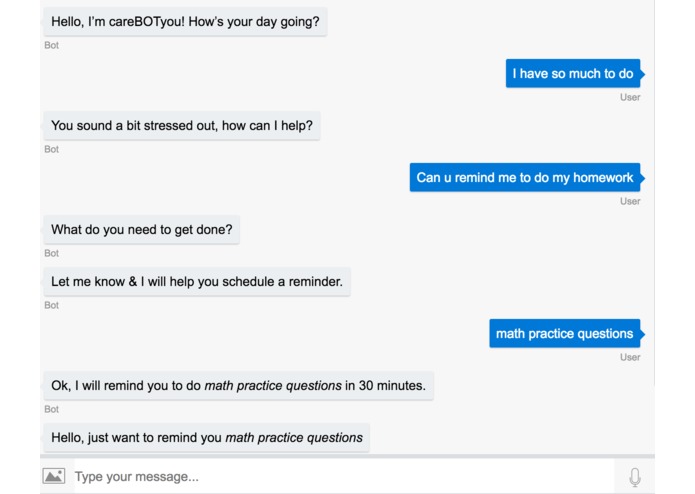Image resolution: width=695 pixels, height=494 pixels.
Task: Click the 'Can u remind me to do my homework' bubble
Action: click(527, 178)
